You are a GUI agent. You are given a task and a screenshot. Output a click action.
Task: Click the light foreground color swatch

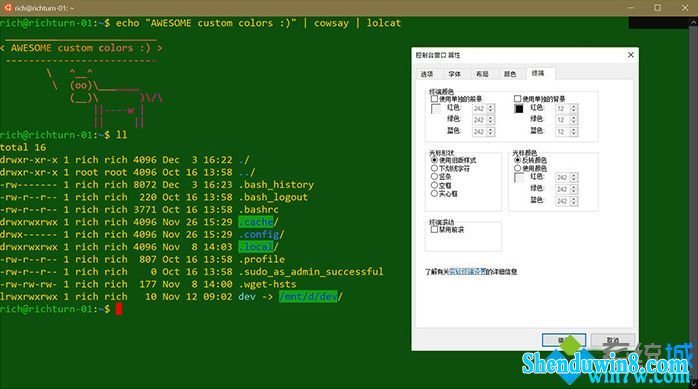coord(436,109)
